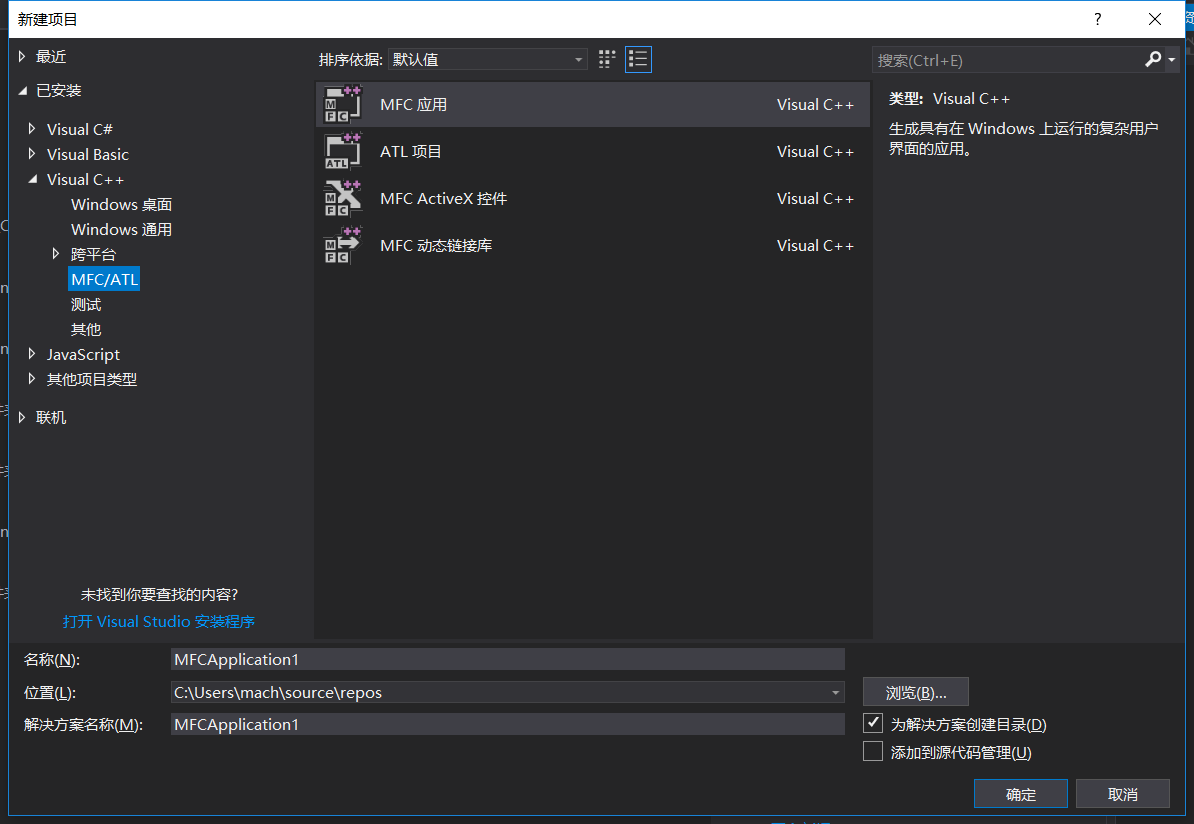
Task: Select the MFC/ATL category
Action: coord(104,279)
